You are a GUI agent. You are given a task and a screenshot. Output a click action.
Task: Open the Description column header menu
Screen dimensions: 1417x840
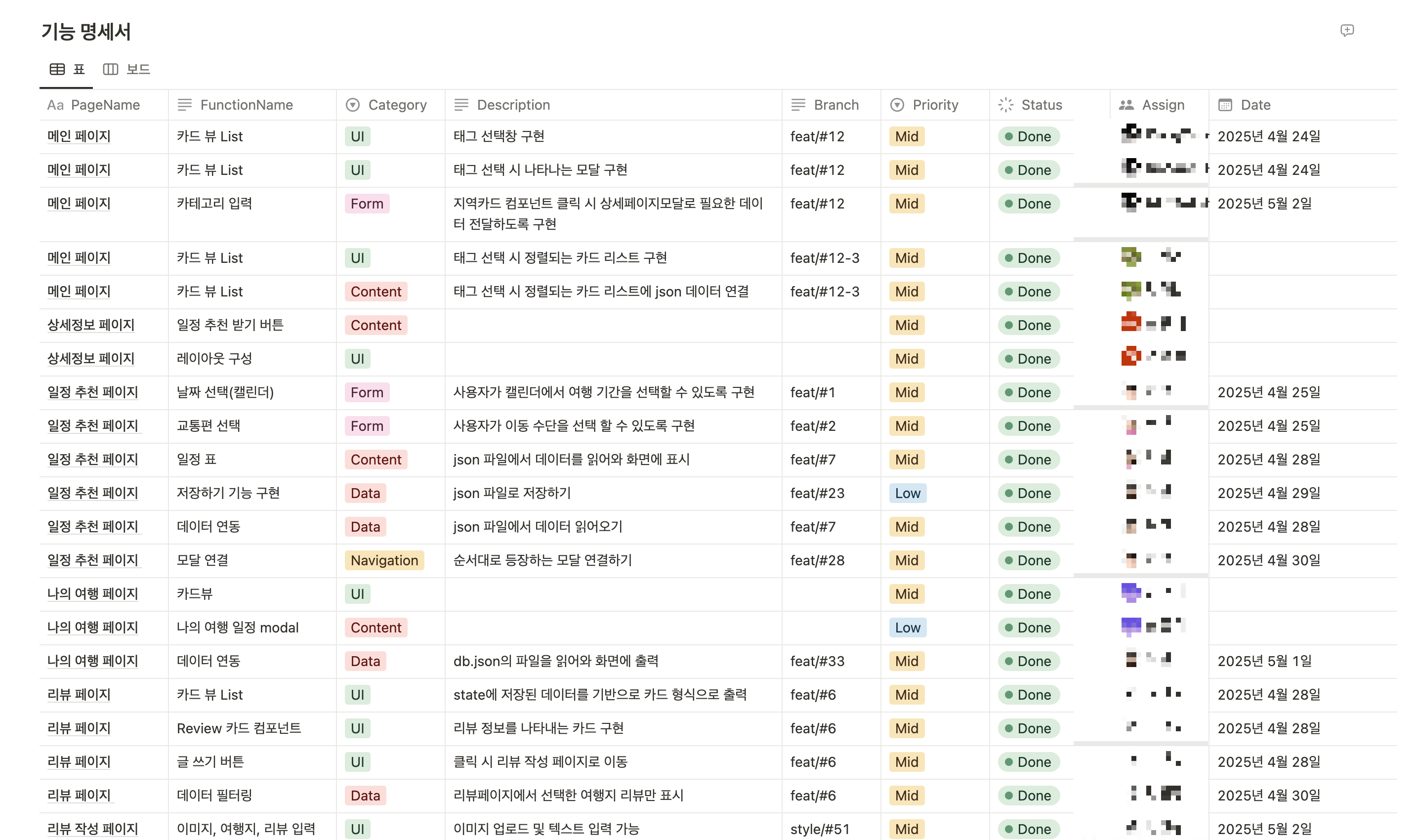click(x=513, y=105)
